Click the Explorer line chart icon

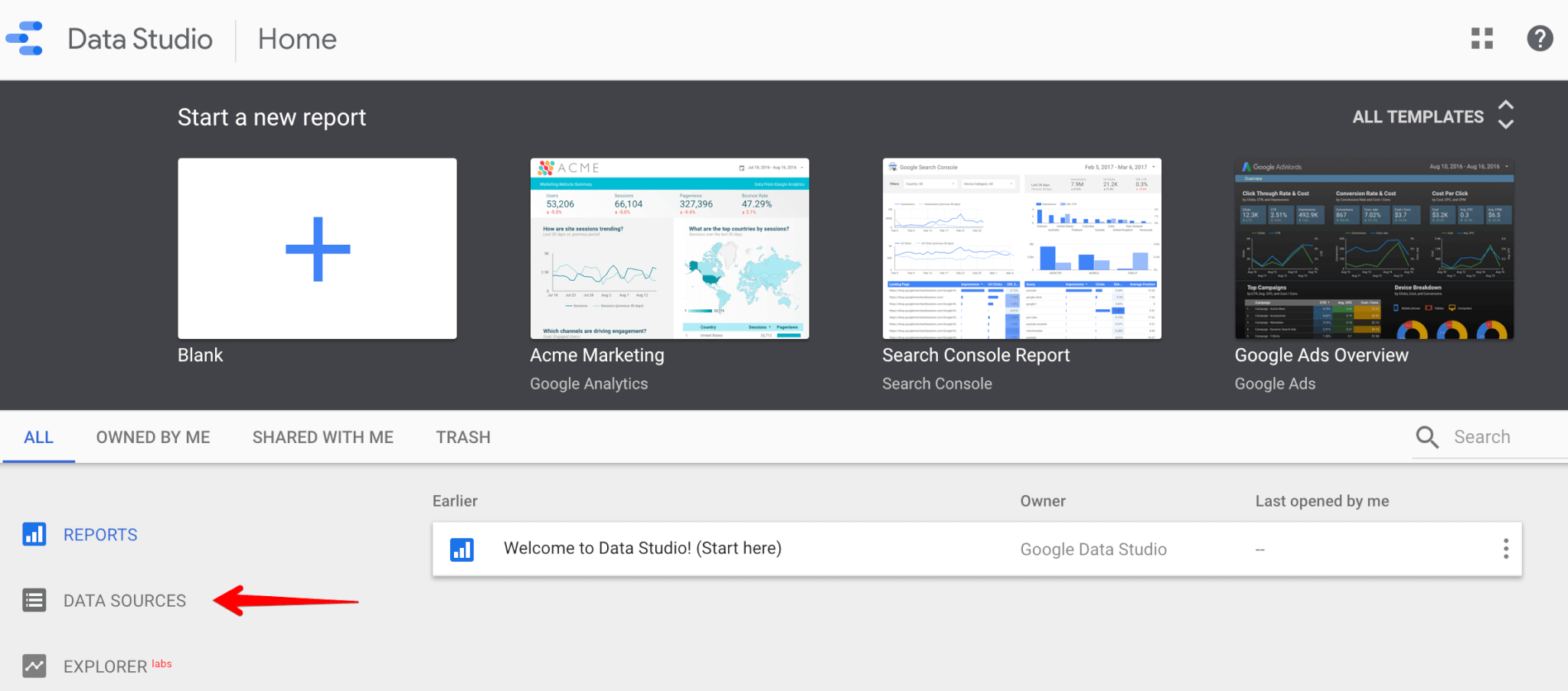[34, 666]
